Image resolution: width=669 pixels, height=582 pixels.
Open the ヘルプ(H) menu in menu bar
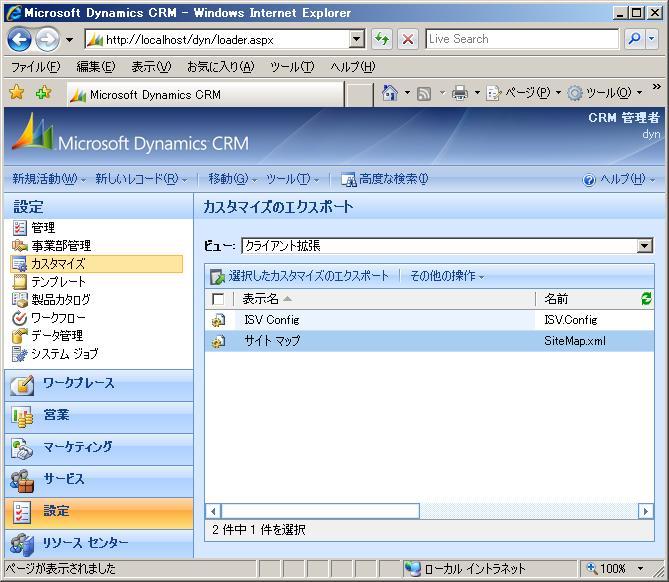352,67
